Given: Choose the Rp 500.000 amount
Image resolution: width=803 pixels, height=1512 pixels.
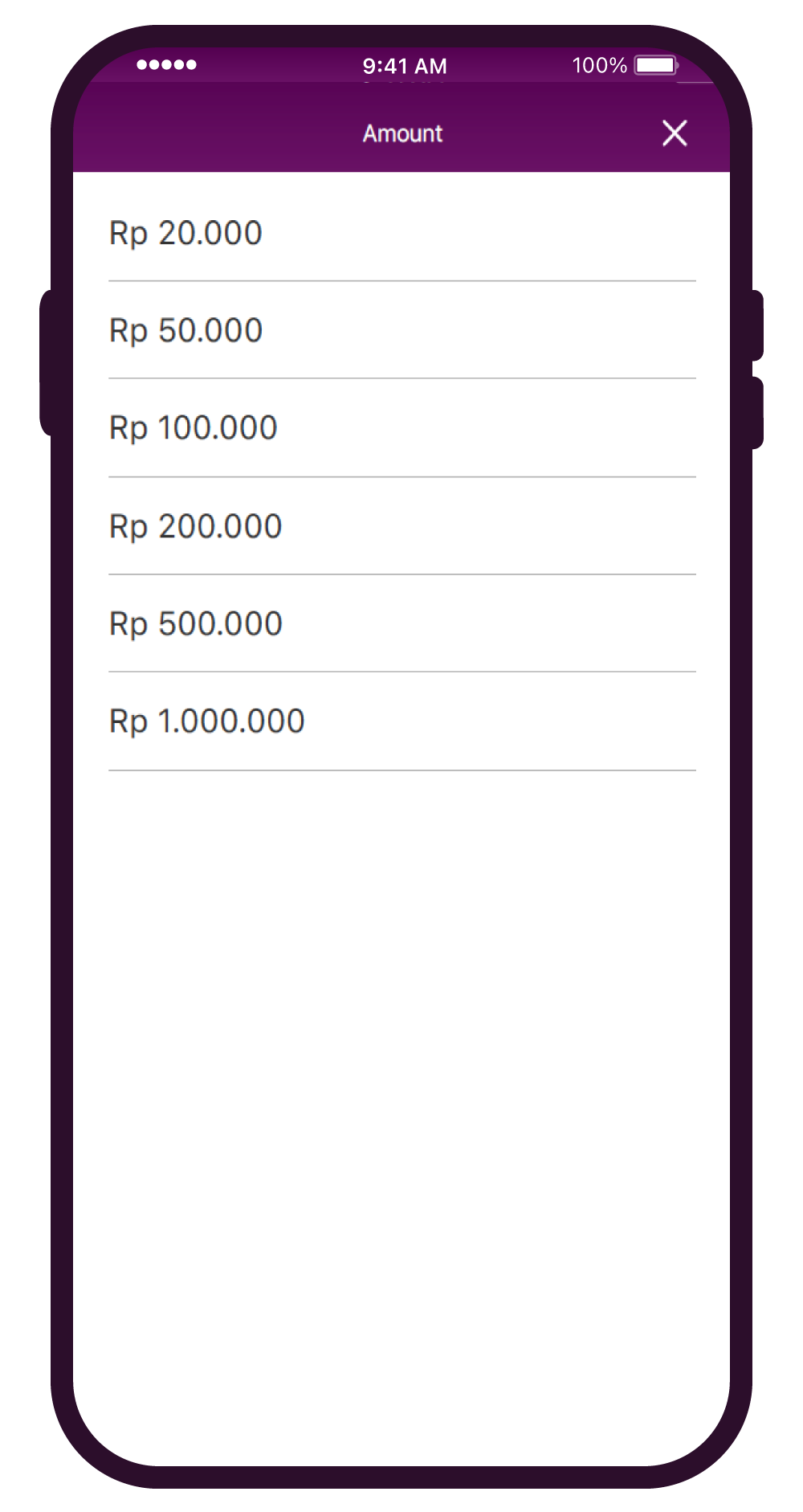Looking at the screenshot, I should [x=195, y=623].
